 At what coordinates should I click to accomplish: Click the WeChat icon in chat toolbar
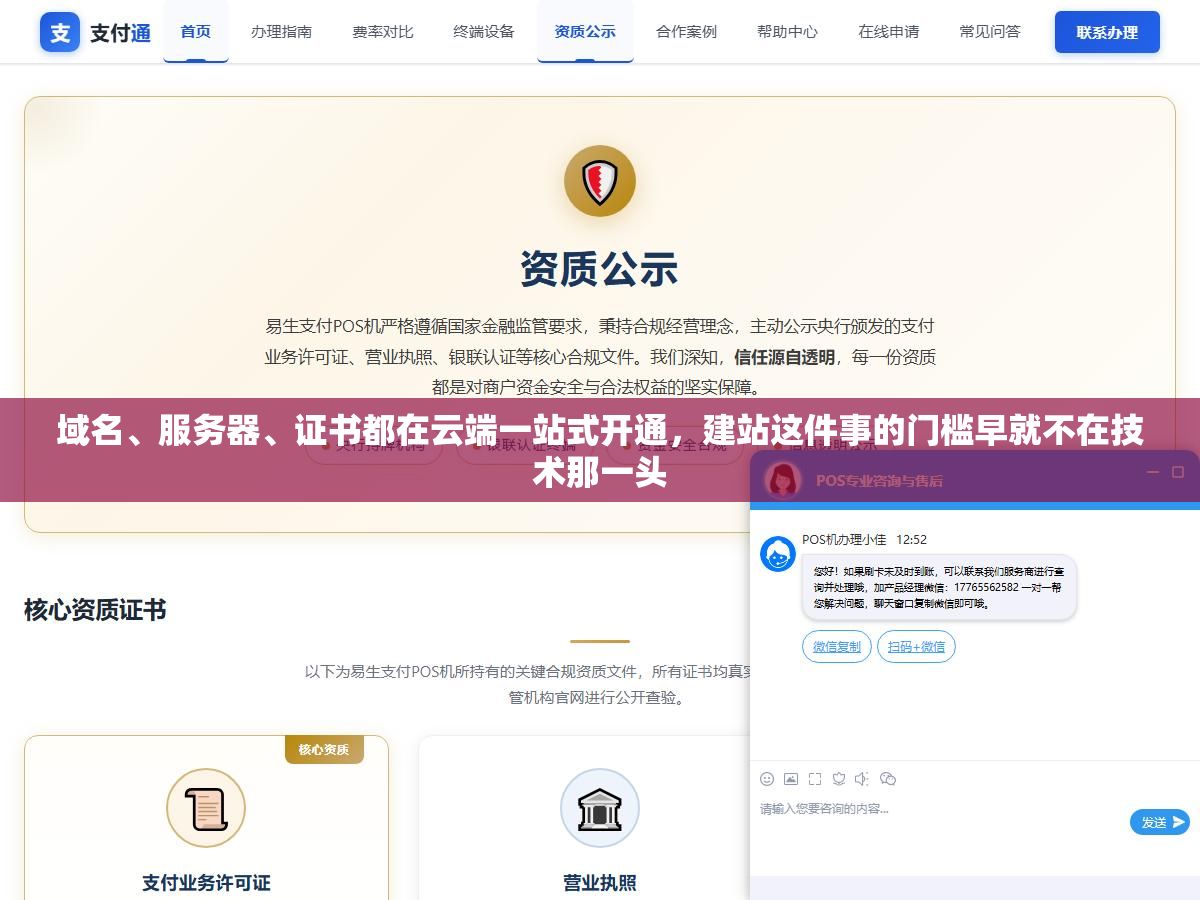[x=888, y=779]
